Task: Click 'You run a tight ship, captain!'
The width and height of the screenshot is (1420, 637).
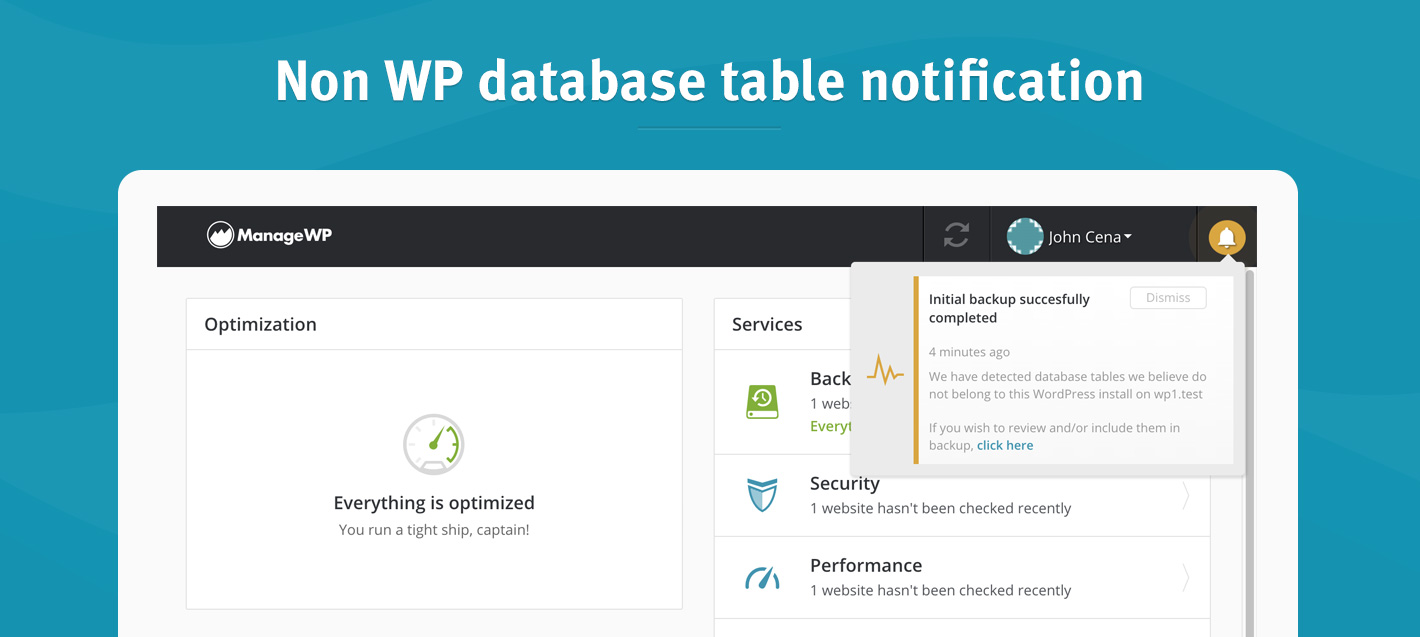Action: 434,530
